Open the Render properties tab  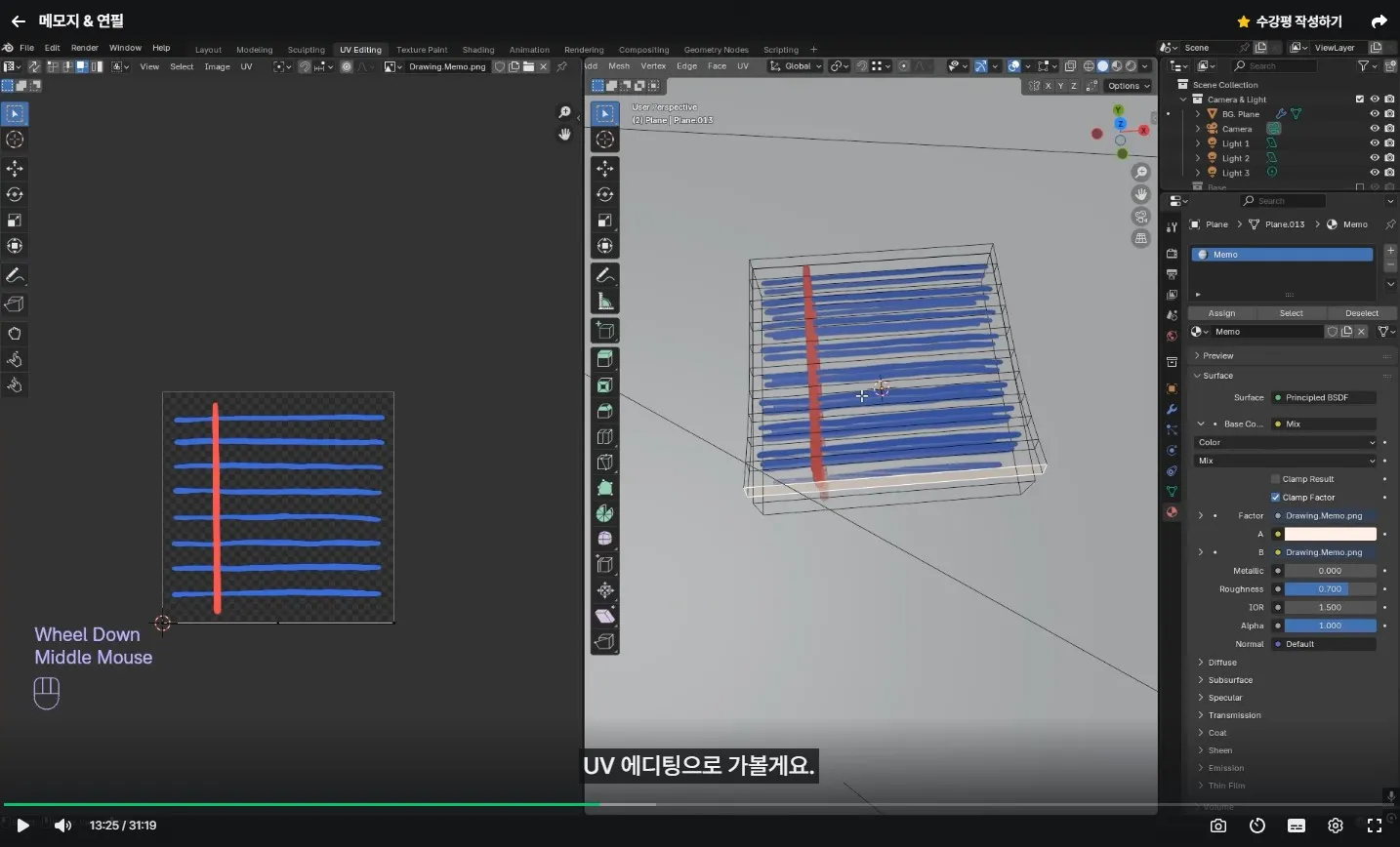click(1172, 253)
